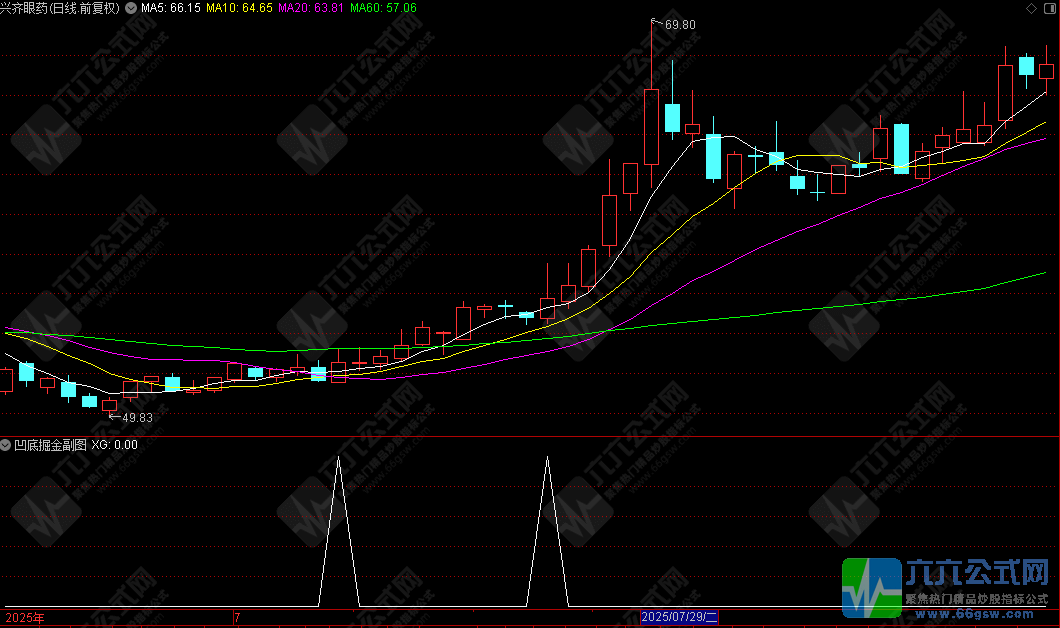Click the 2025年 label on time axis
Screen dimensions: 1060x628
click(x=24, y=618)
